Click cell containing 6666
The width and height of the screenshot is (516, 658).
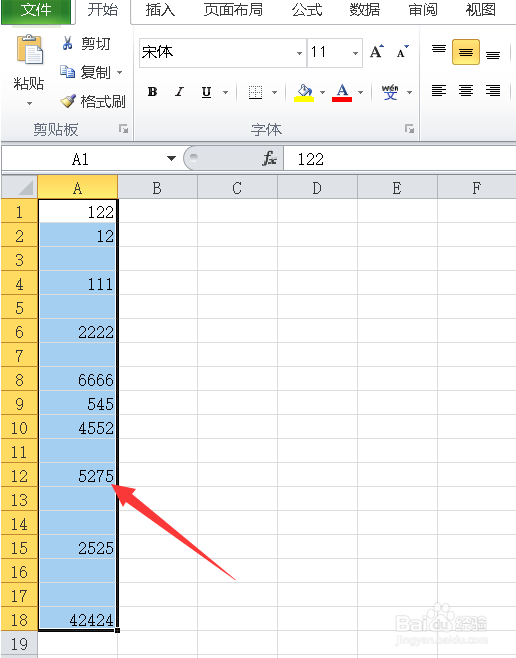[78, 379]
